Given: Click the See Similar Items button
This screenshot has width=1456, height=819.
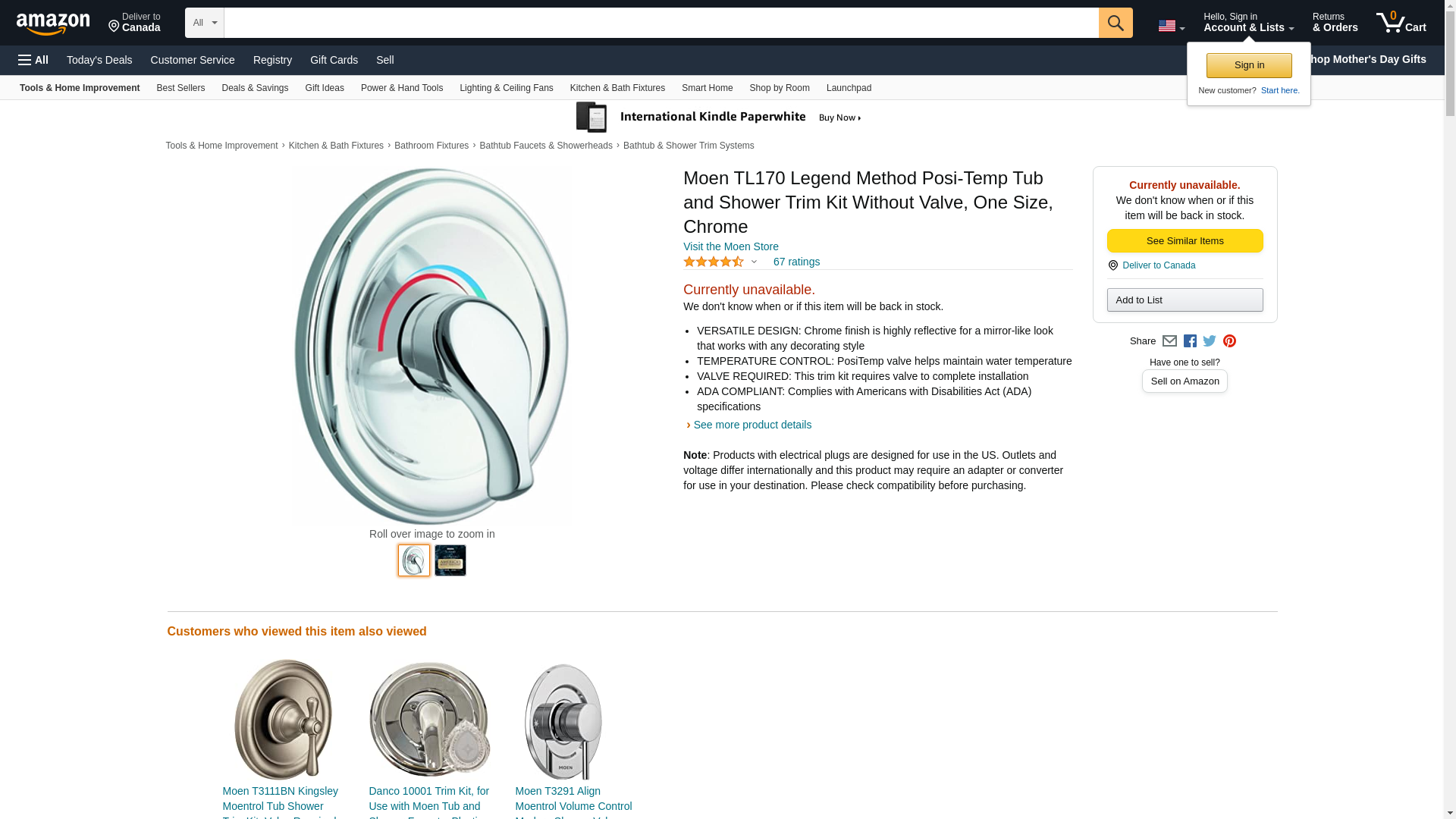Looking at the screenshot, I should click(1185, 241).
